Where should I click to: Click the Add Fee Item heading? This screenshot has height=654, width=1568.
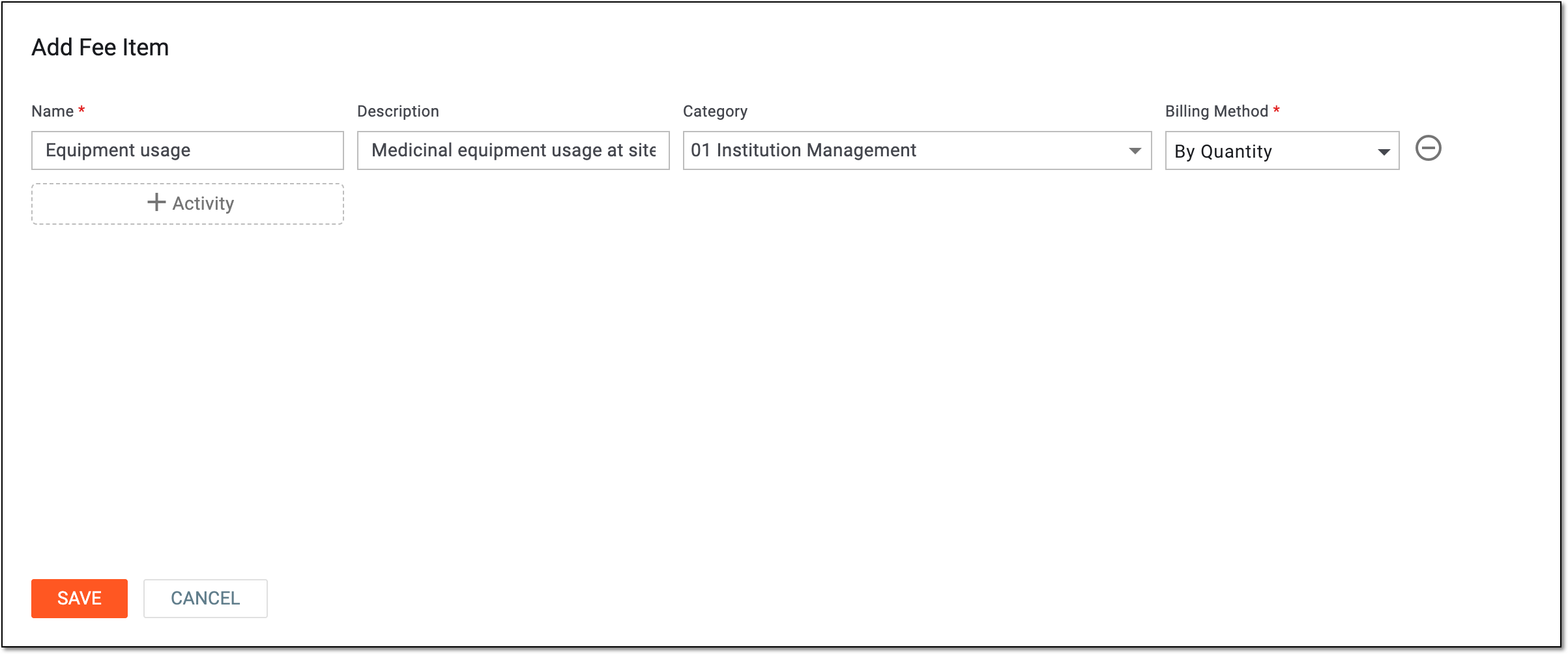click(100, 48)
